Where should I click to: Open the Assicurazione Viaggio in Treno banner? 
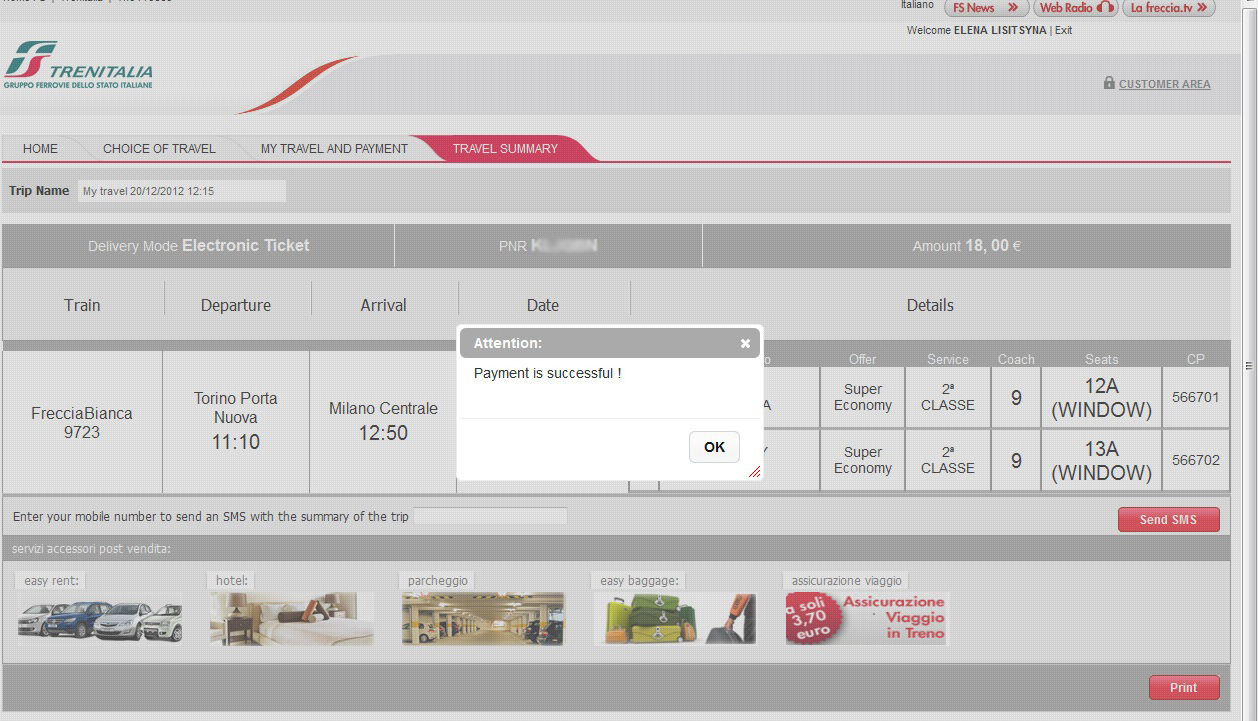click(x=866, y=618)
